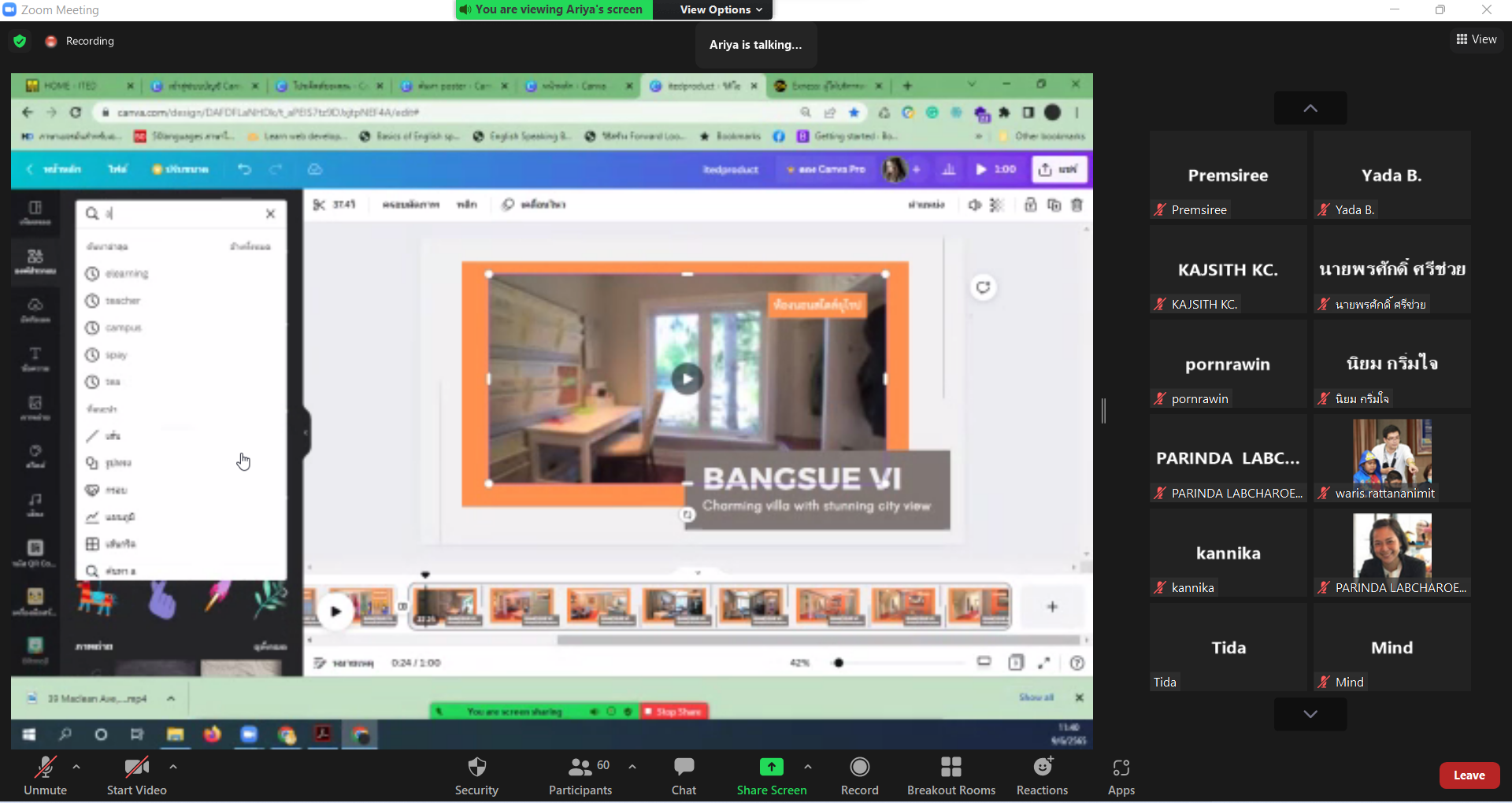Add a new page with plus button
This screenshot has height=803, width=1512.
(1052, 607)
